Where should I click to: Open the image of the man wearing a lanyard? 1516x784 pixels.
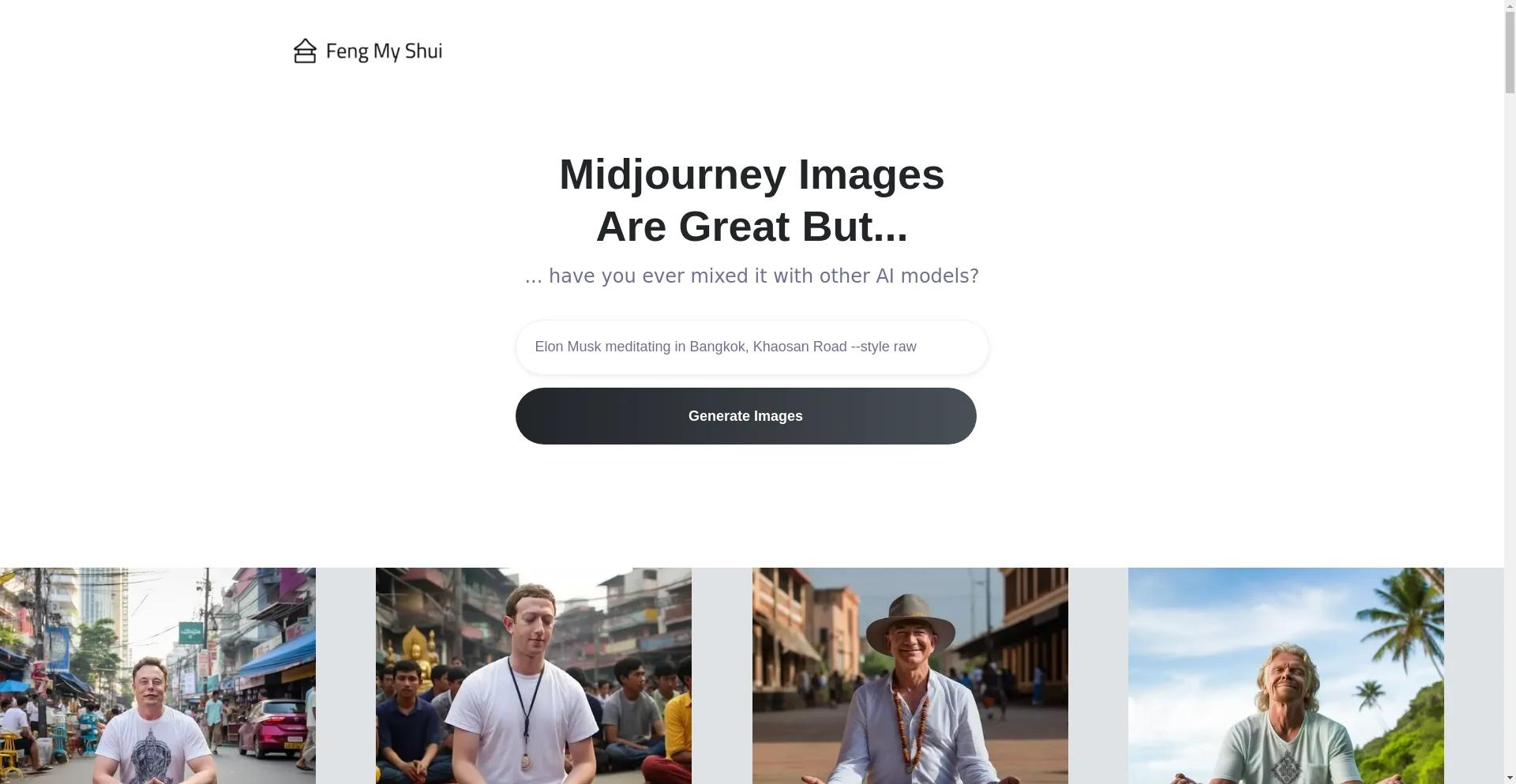534,676
